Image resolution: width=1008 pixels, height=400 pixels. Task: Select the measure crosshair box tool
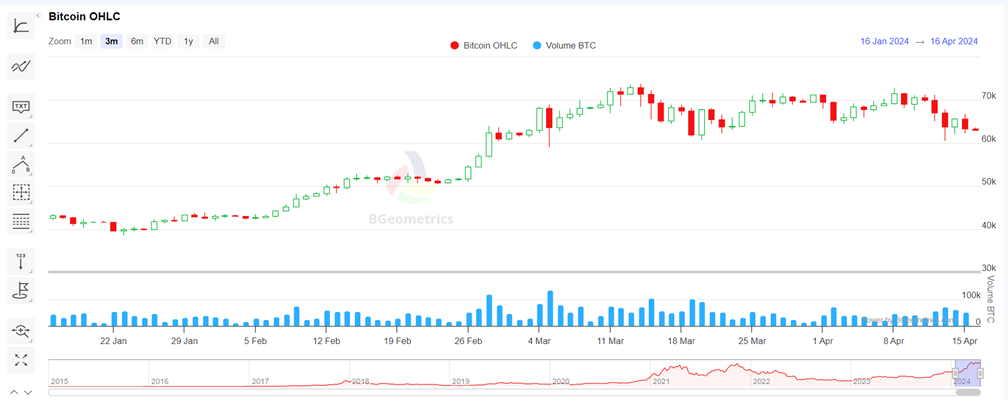(x=21, y=192)
